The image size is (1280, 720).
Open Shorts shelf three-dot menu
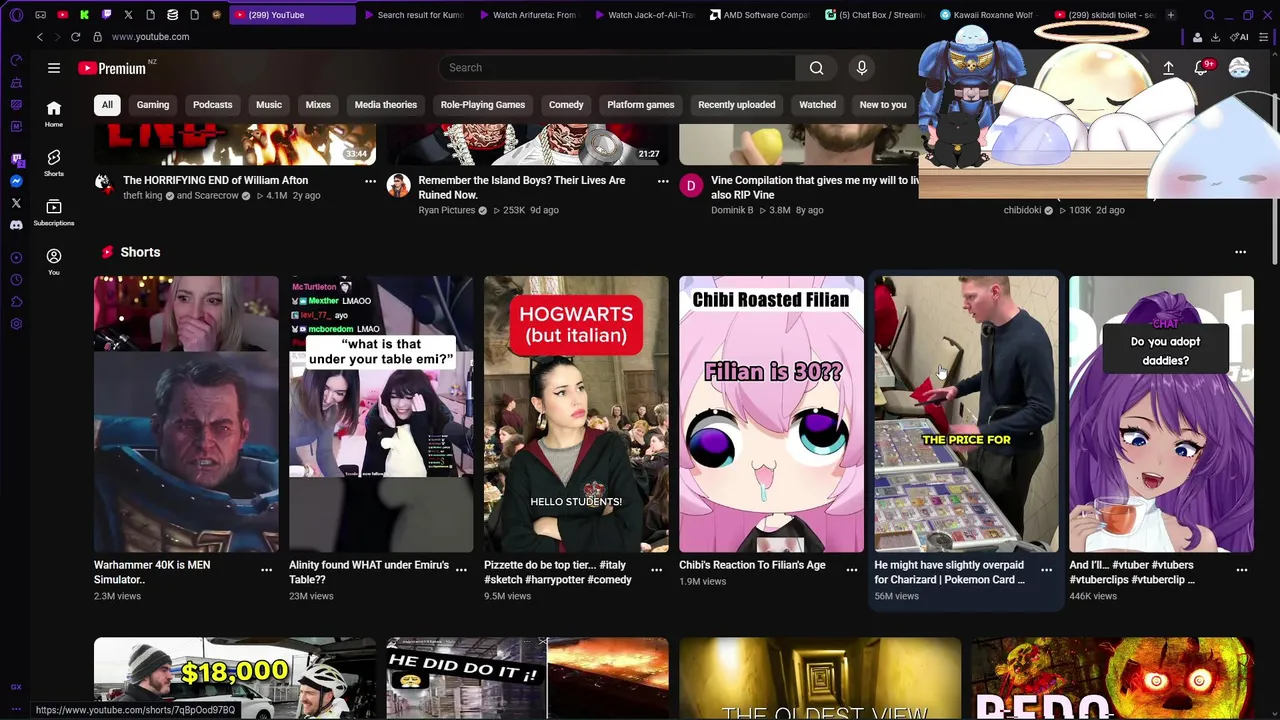tap(1240, 252)
